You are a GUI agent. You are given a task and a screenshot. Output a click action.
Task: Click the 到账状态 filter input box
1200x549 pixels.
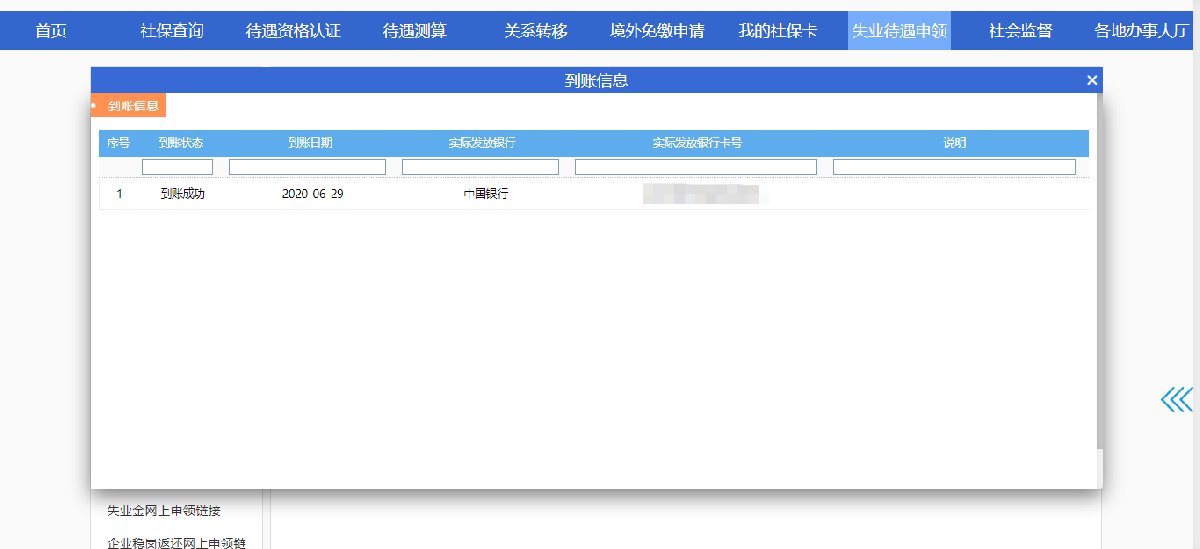pyautogui.click(x=177, y=167)
